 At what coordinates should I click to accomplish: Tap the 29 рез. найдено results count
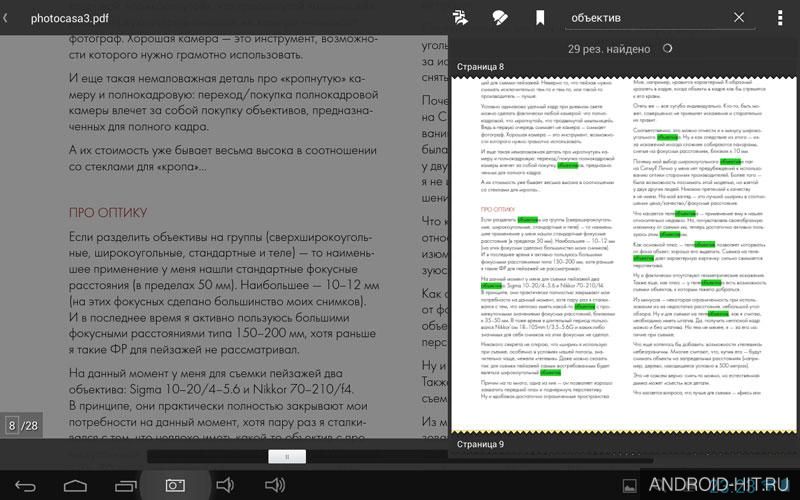609,49
